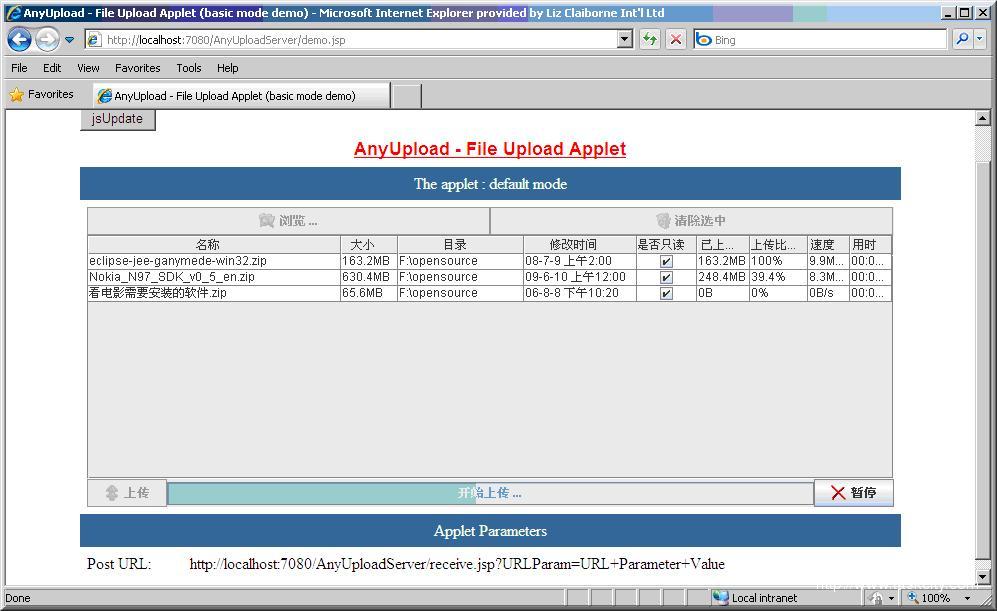The height and width of the screenshot is (611, 997).
Task: Click the 浏览 browse button
Action: pos(289,221)
